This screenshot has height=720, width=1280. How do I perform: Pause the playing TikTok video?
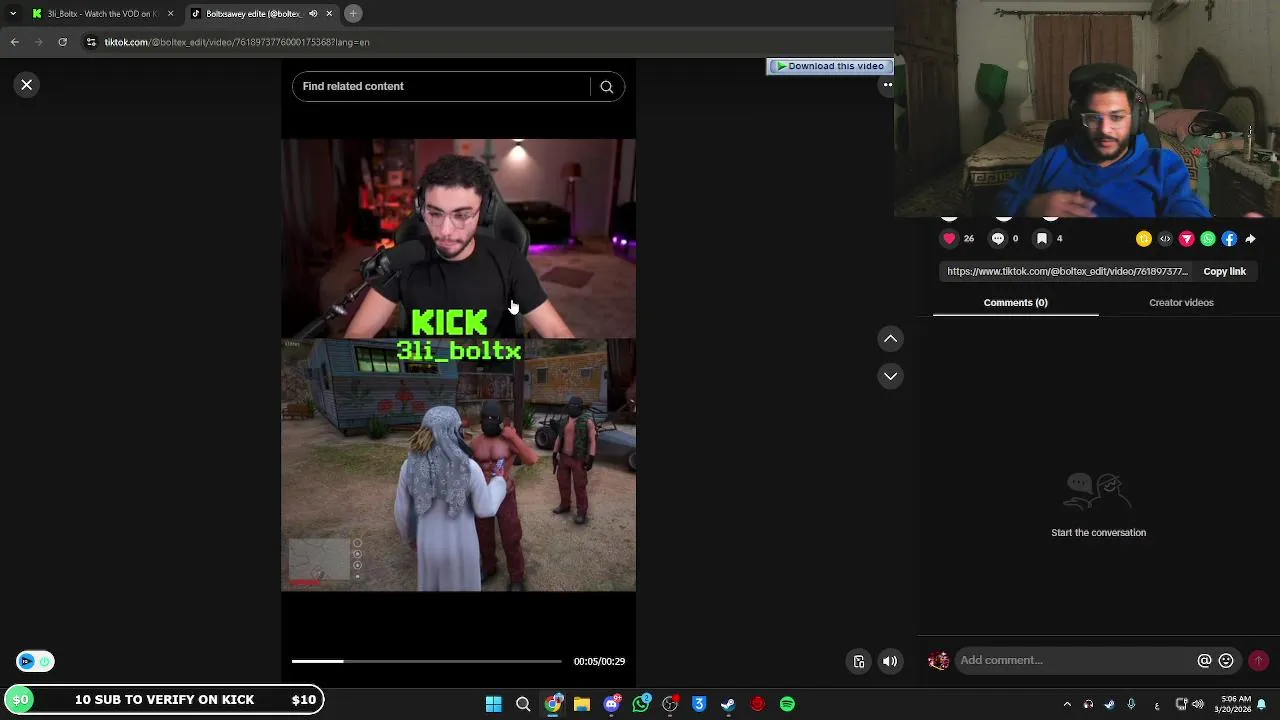458,365
